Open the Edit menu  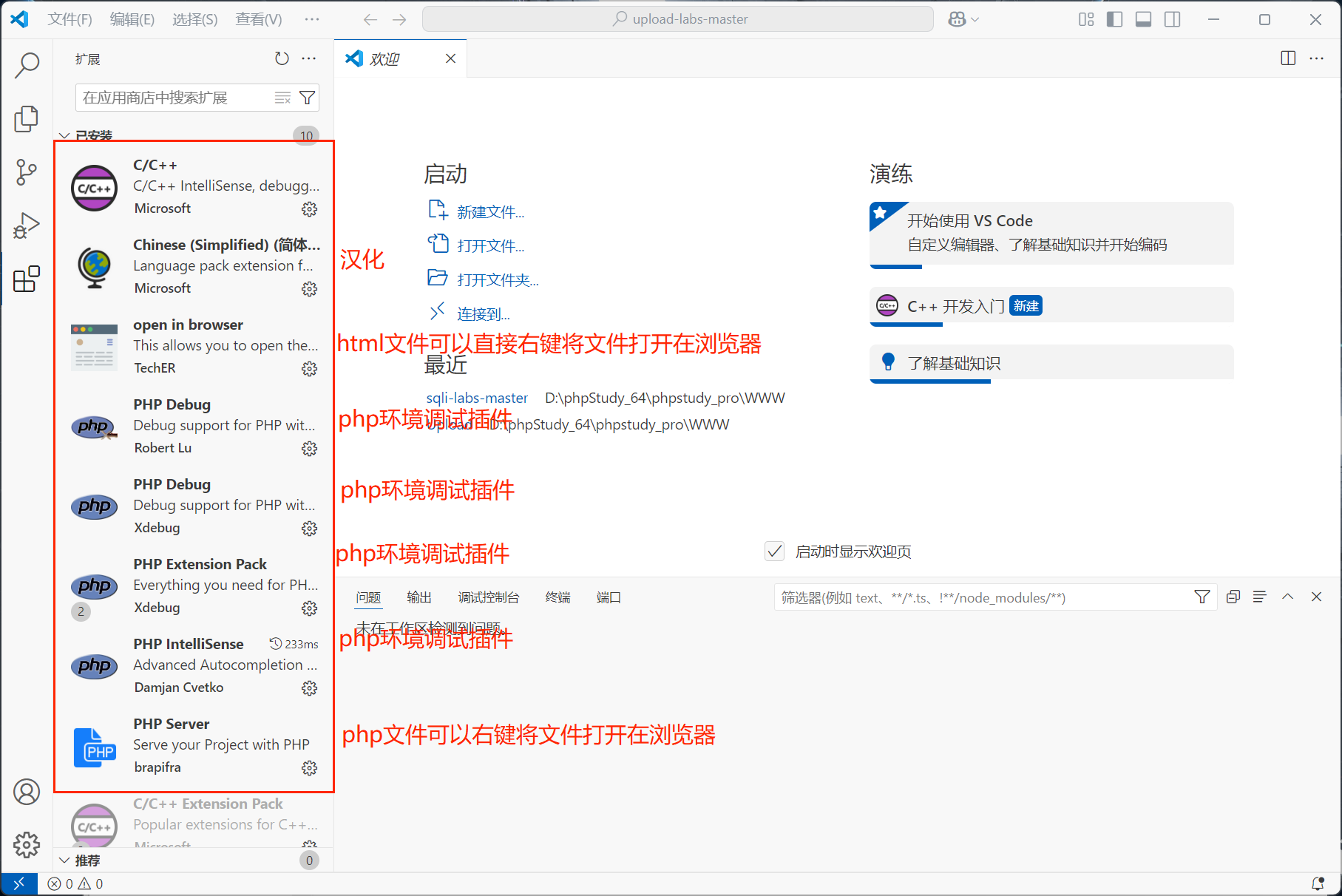tap(132, 19)
